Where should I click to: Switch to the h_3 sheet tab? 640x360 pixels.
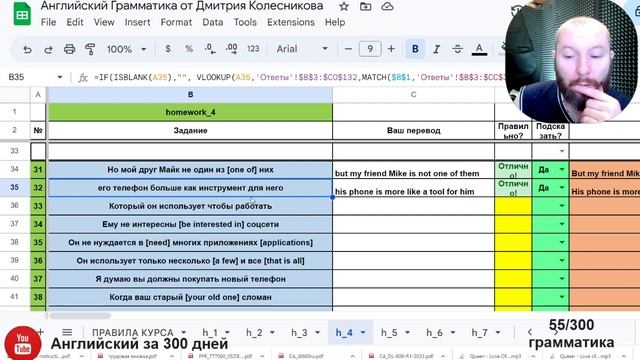point(299,333)
